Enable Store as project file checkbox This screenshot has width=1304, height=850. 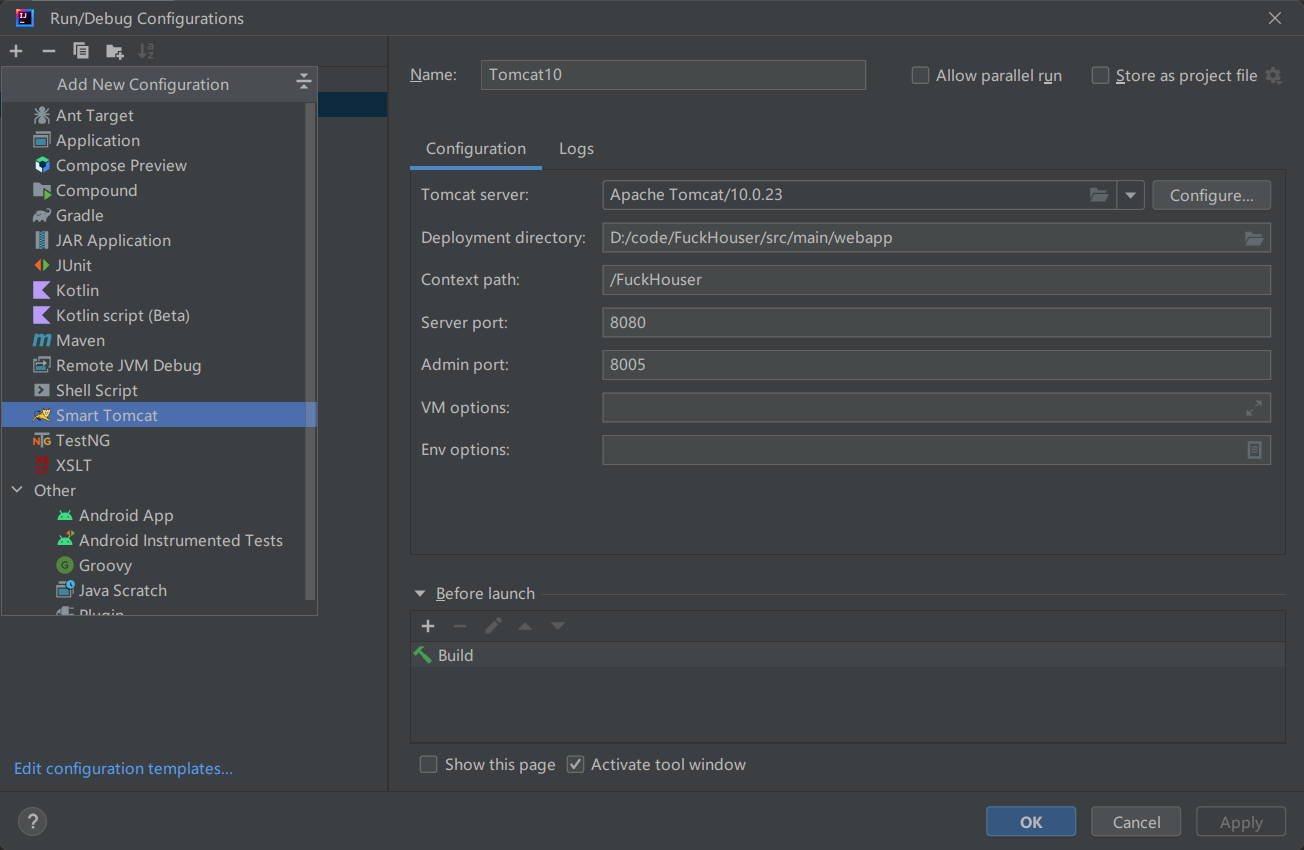(1100, 75)
